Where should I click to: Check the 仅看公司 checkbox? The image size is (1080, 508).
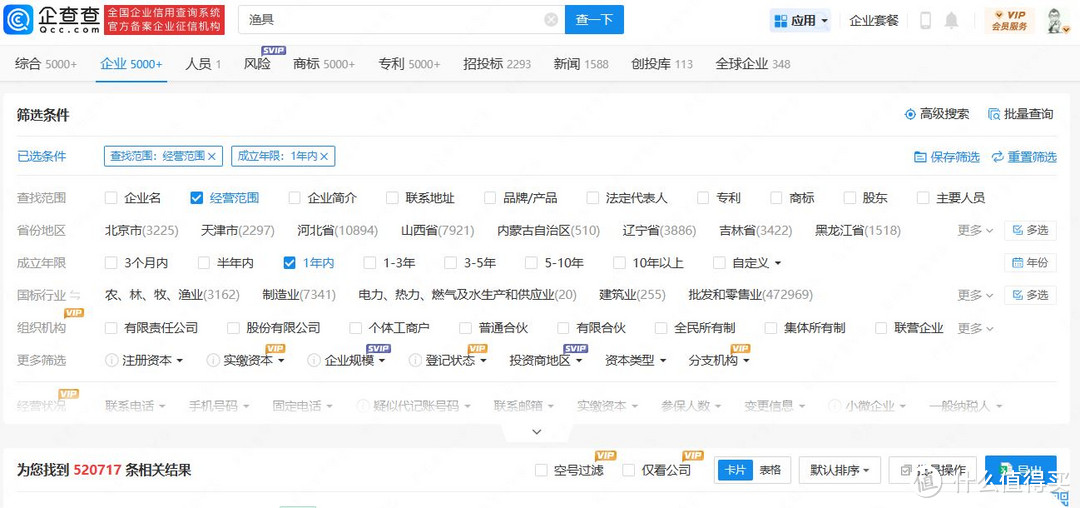point(628,470)
